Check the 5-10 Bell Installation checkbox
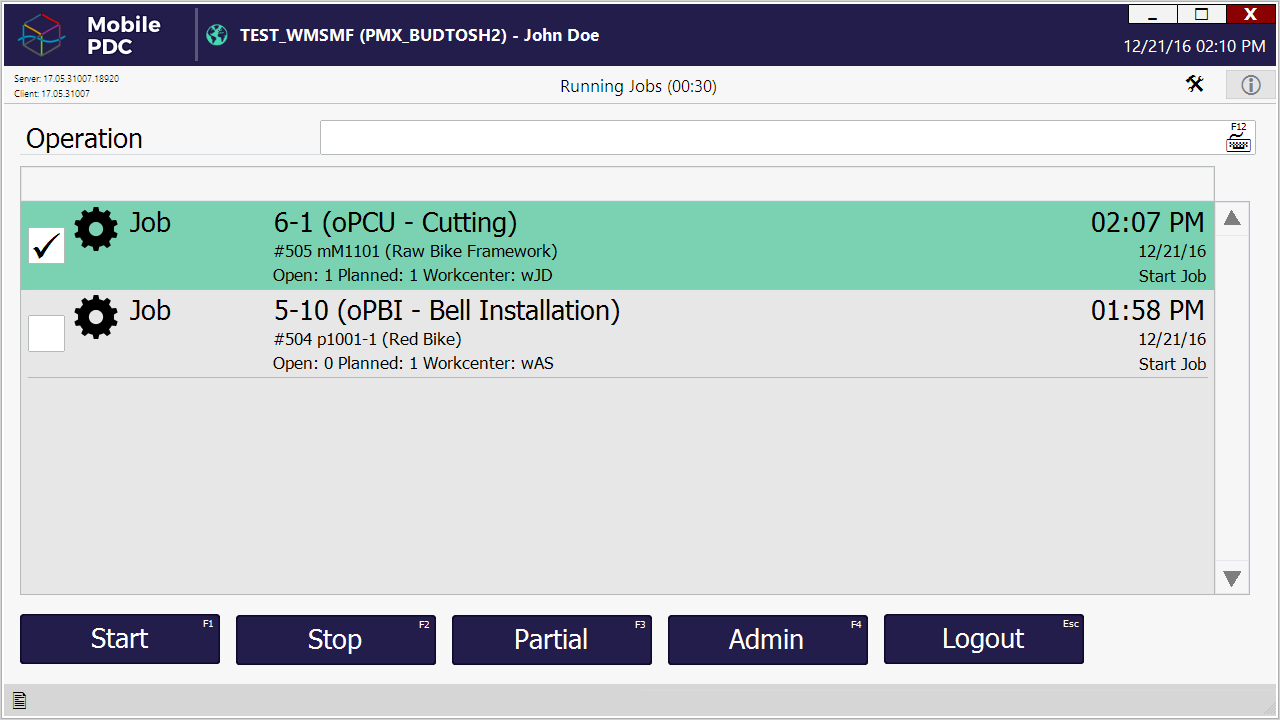This screenshot has height=720, width=1280. pyautogui.click(x=46, y=333)
